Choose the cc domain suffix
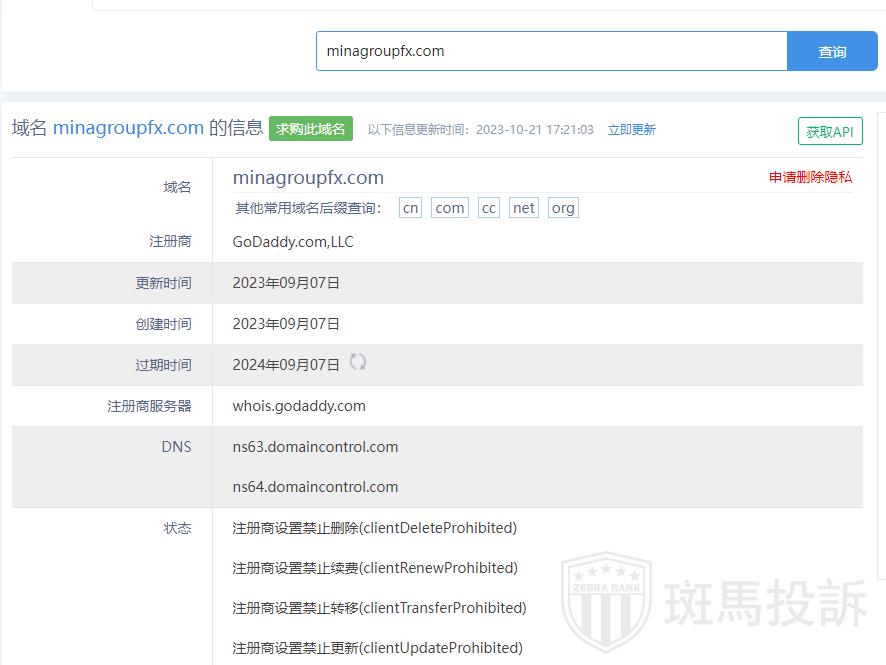This screenshot has height=665, width=886. coord(488,208)
